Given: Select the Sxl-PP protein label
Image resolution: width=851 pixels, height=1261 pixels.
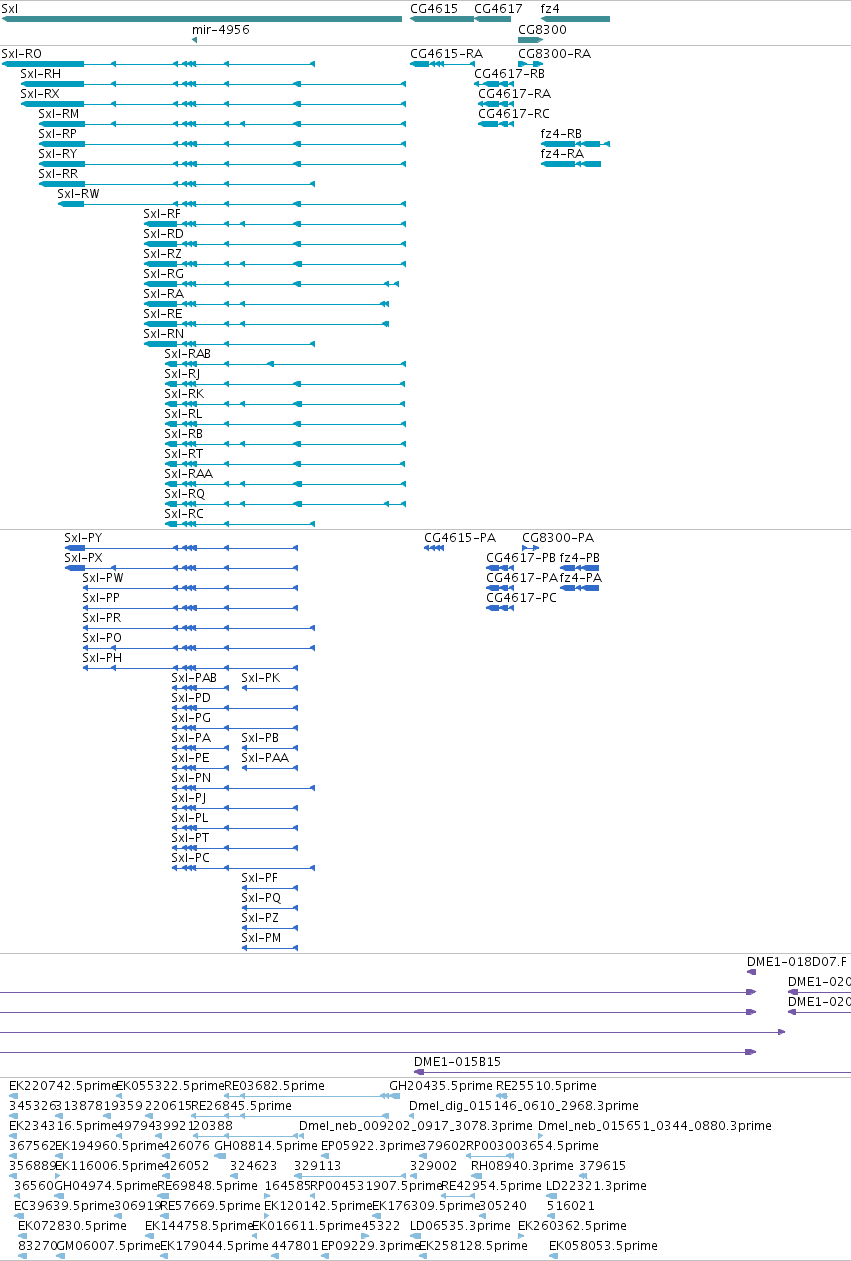Looking at the screenshot, I should coord(101,598).
